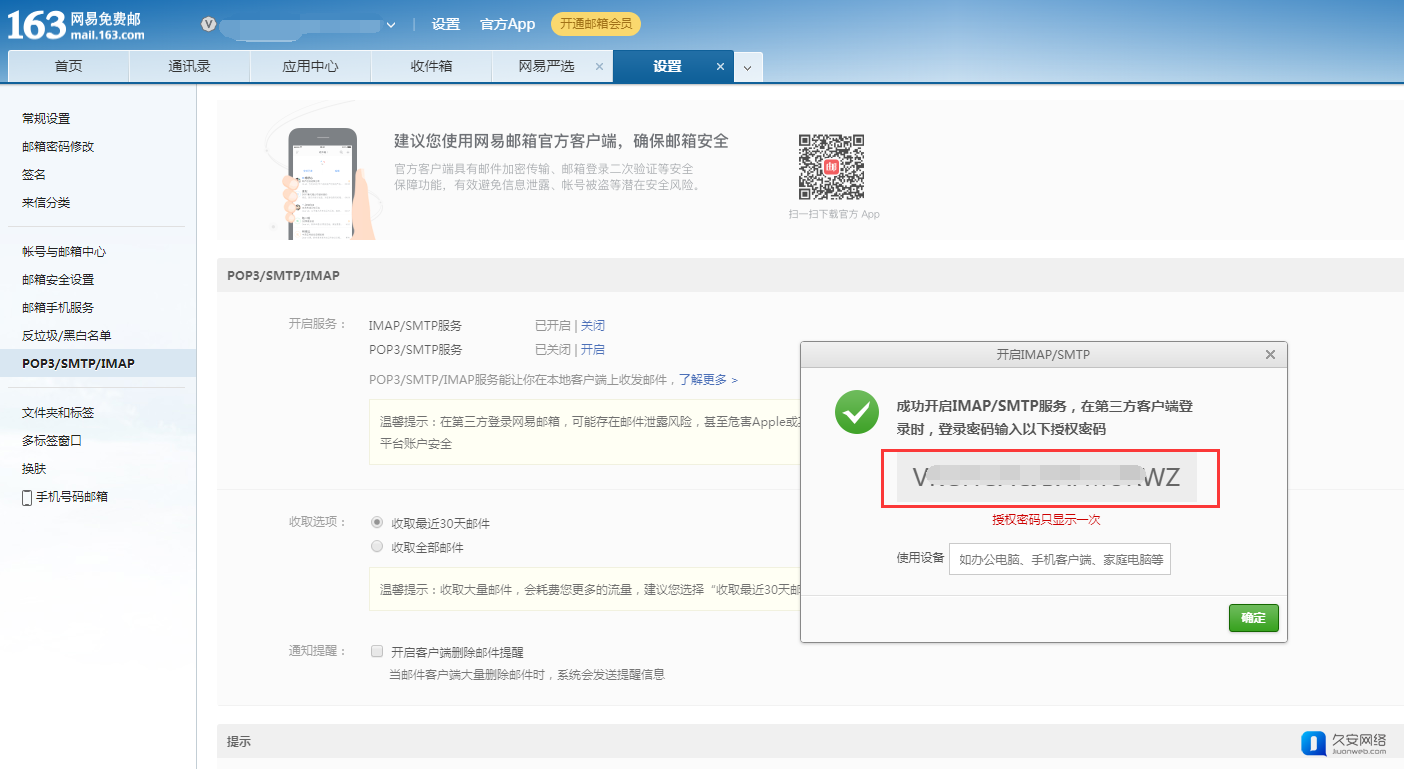Expand the account name dropdown arrow
The height and width of the screenshot is (769, 1404).
pos(391,25)
